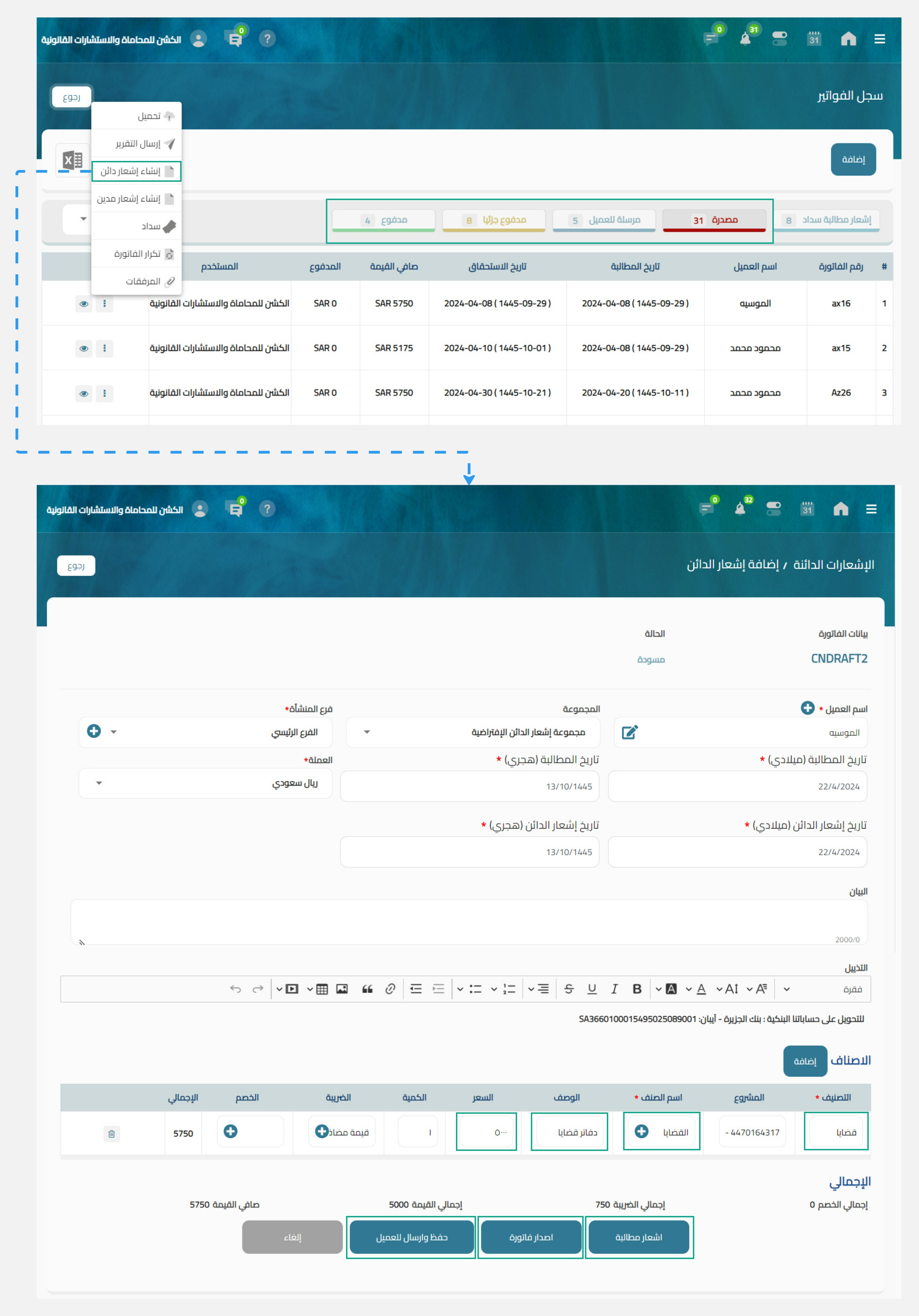Open the font background color picker
Screen dimensions: 919x1316
(671, 989)
